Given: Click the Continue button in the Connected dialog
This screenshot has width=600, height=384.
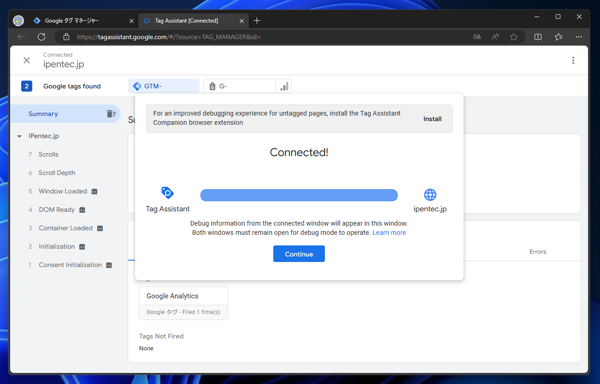Looking at the screenshot, I should coord(299,254).
